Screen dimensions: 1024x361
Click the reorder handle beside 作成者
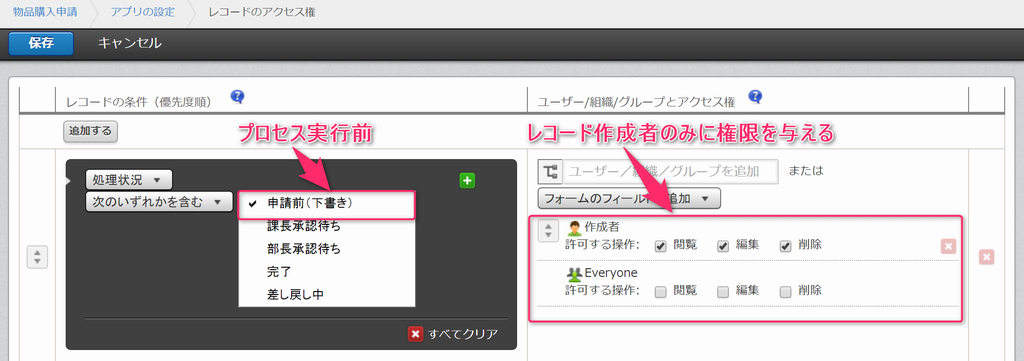(x=549, y=230)
